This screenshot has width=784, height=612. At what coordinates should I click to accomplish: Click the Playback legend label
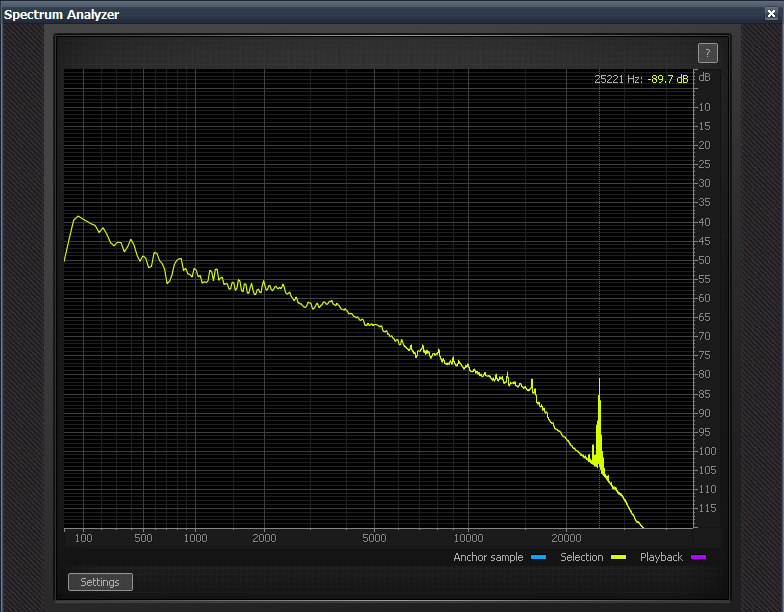pyautogui.click(x=661, y=557)
